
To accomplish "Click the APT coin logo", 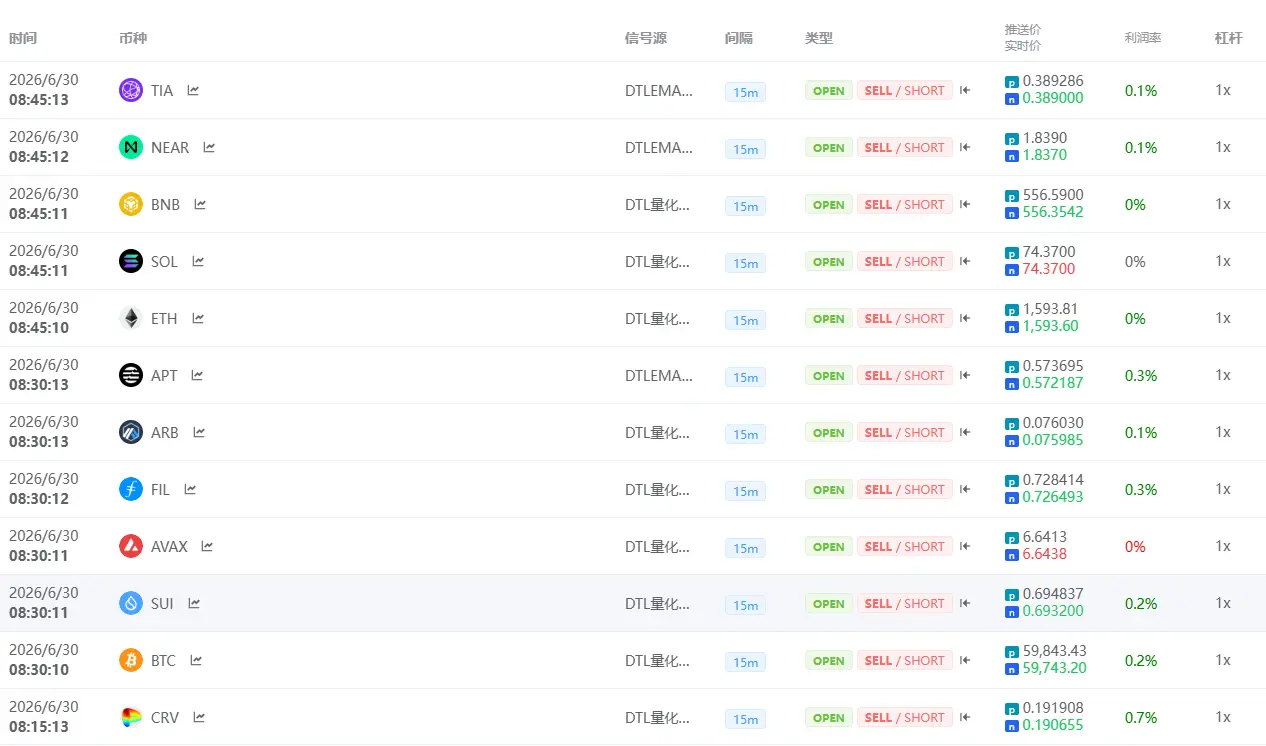I will click(131, 375).
